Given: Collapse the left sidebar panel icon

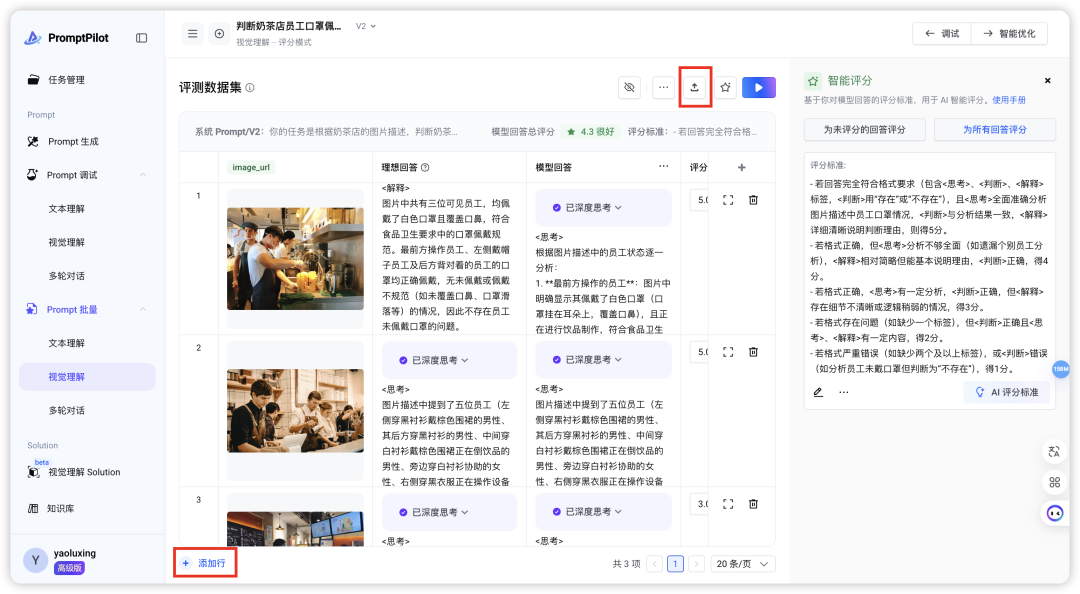Looking at the screenshot, I should click(x=141, y=38).
